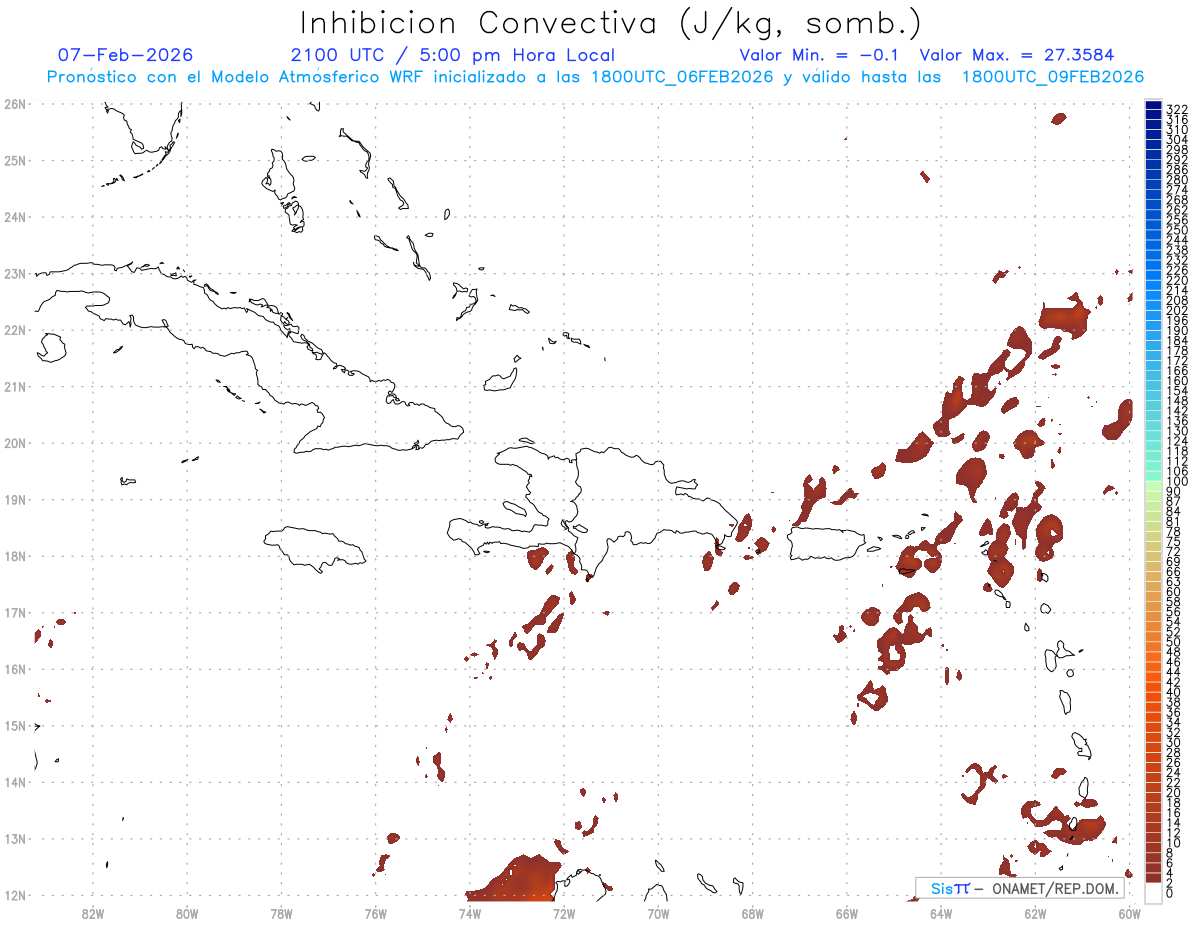Screen dimensions: 1200x927
Task: Click the "12N" latitude label
Action: click(x=15, y=895)
